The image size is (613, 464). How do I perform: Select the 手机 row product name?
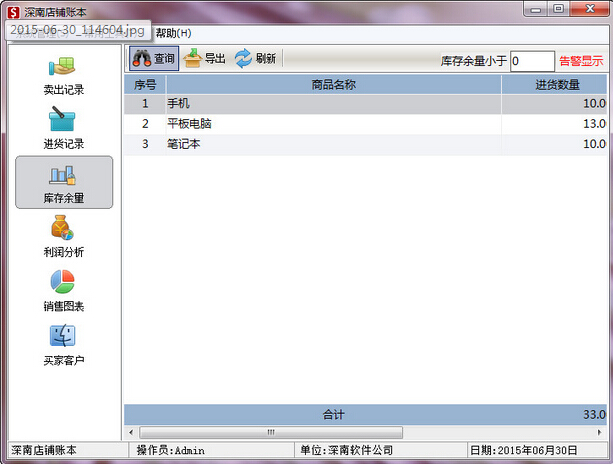click(179, 104)
